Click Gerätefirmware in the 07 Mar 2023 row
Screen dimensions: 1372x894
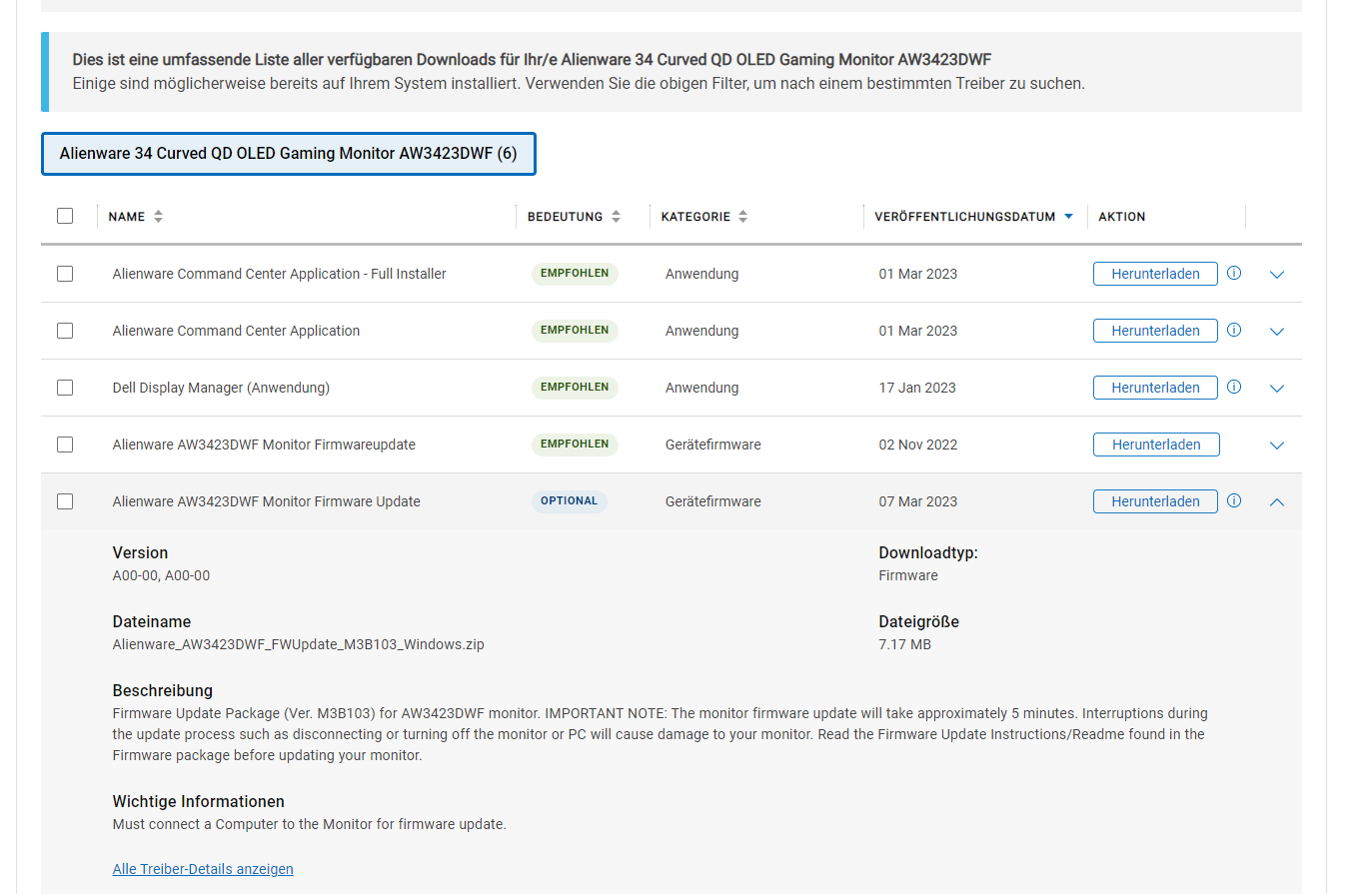tap(713, 501)
